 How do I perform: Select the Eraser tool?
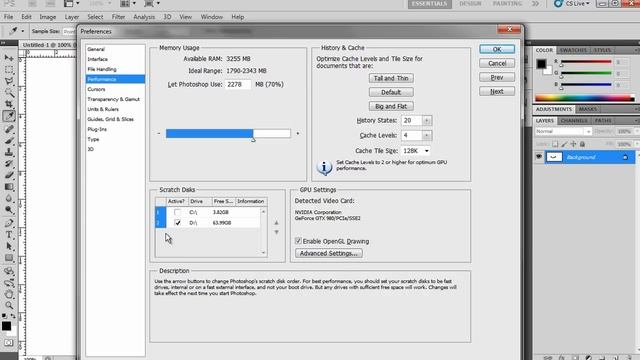[x=9, y=176]
